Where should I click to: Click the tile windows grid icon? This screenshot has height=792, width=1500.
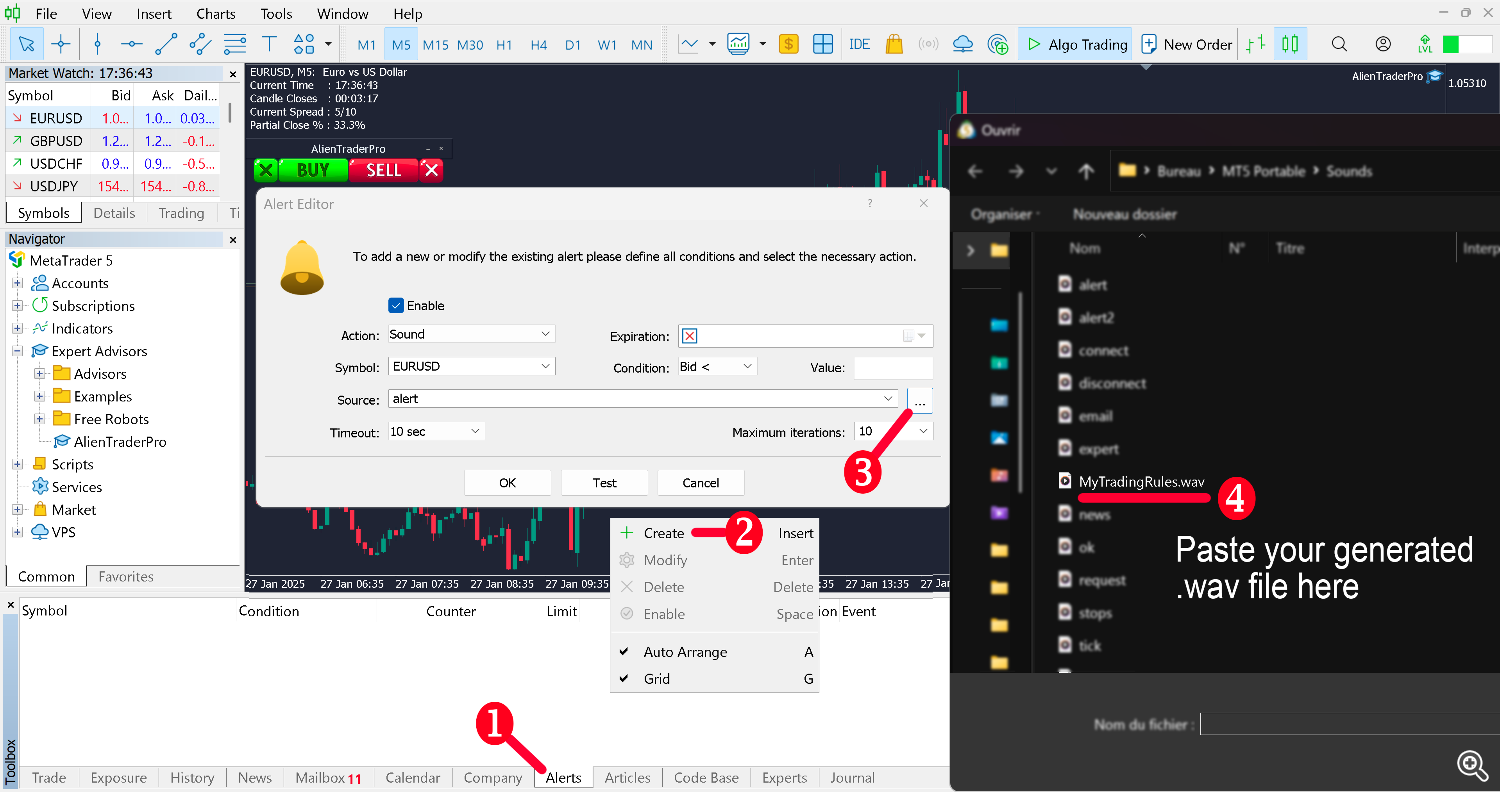point(823,44)
